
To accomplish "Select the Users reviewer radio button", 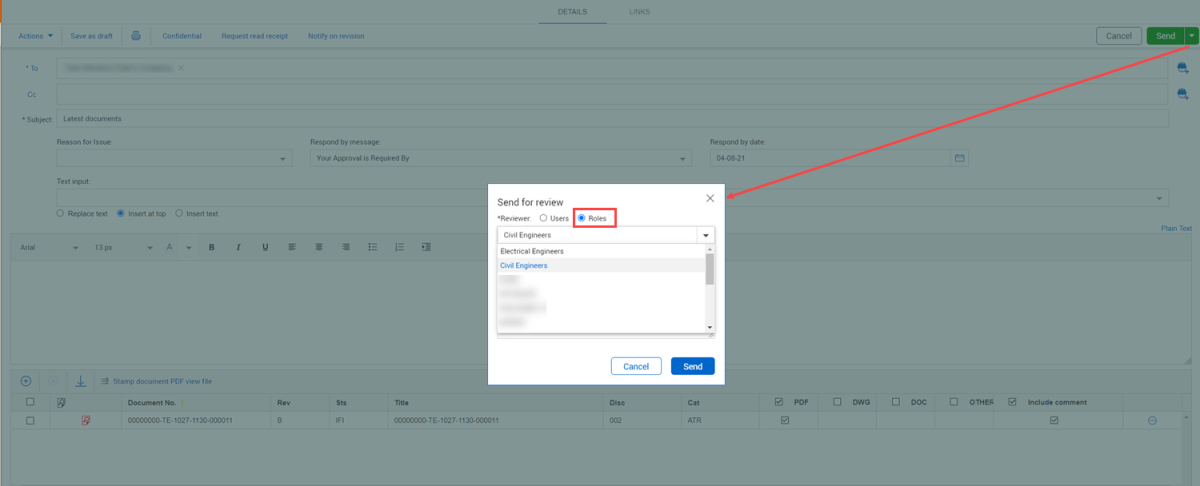I will point(543,218).
